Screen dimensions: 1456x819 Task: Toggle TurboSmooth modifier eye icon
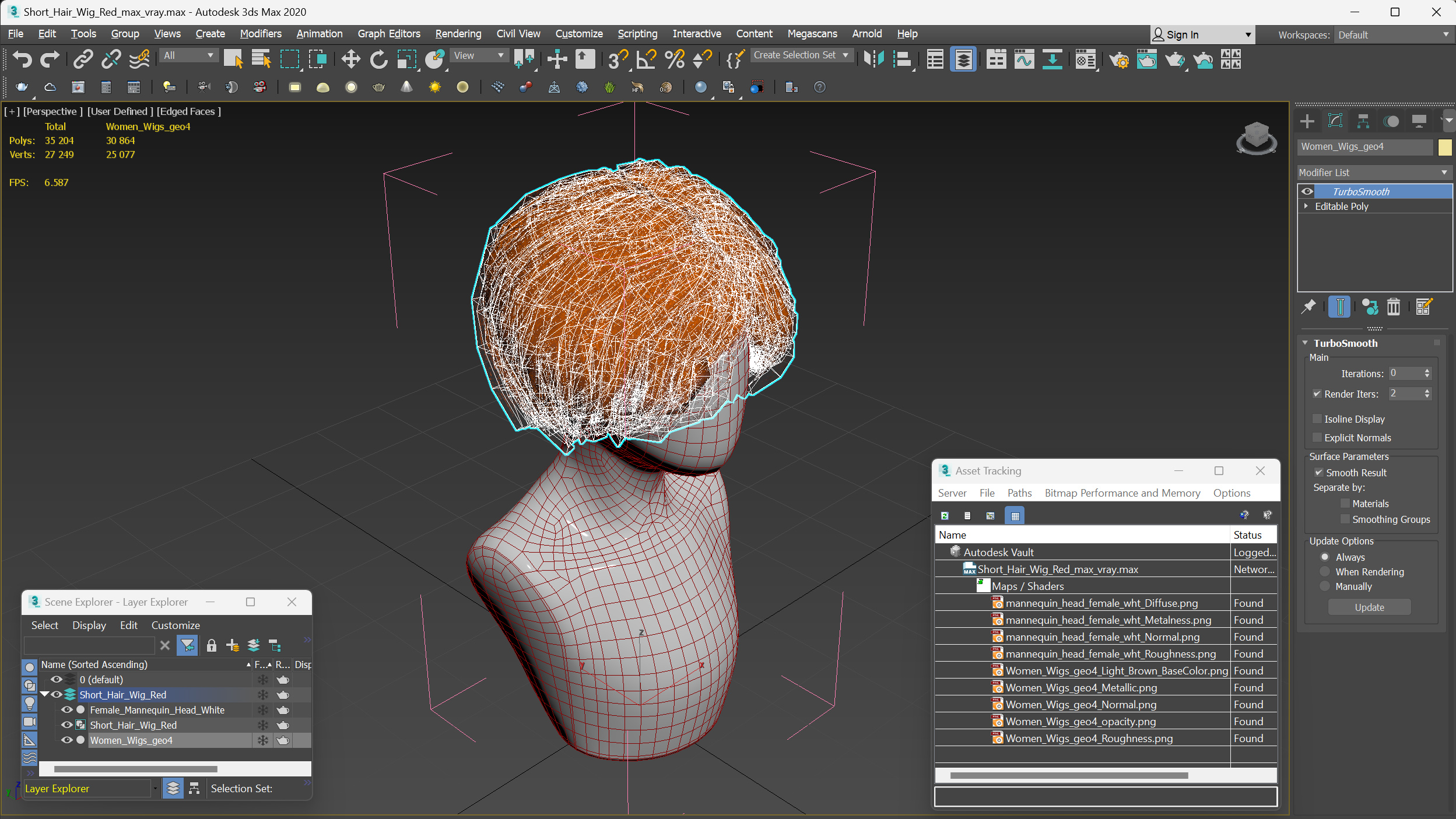pyautogui.click(x=1307, y=191)
